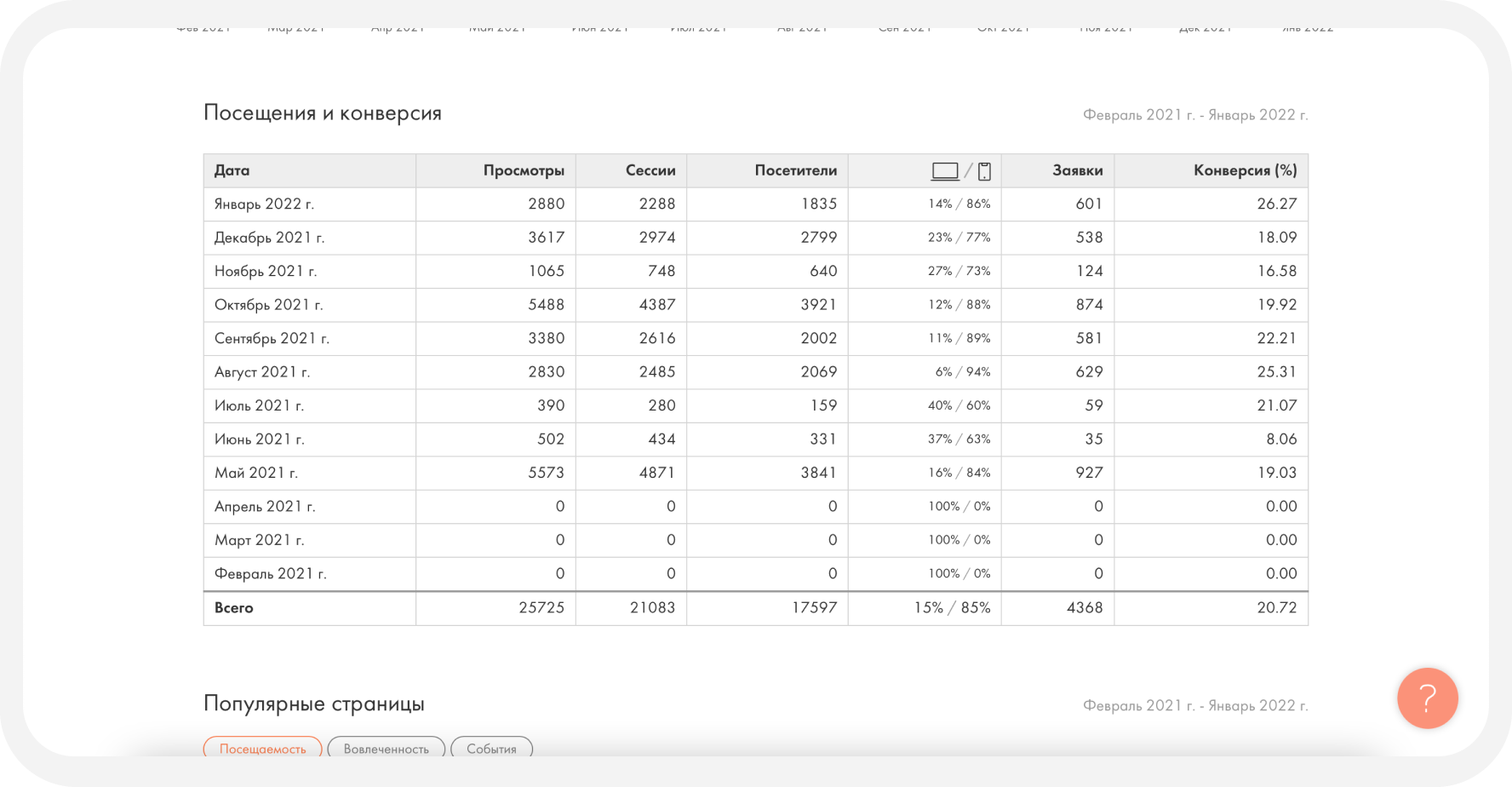Click the Заявки column header
1512x787 pixels.
click(x=1077, y=170)
